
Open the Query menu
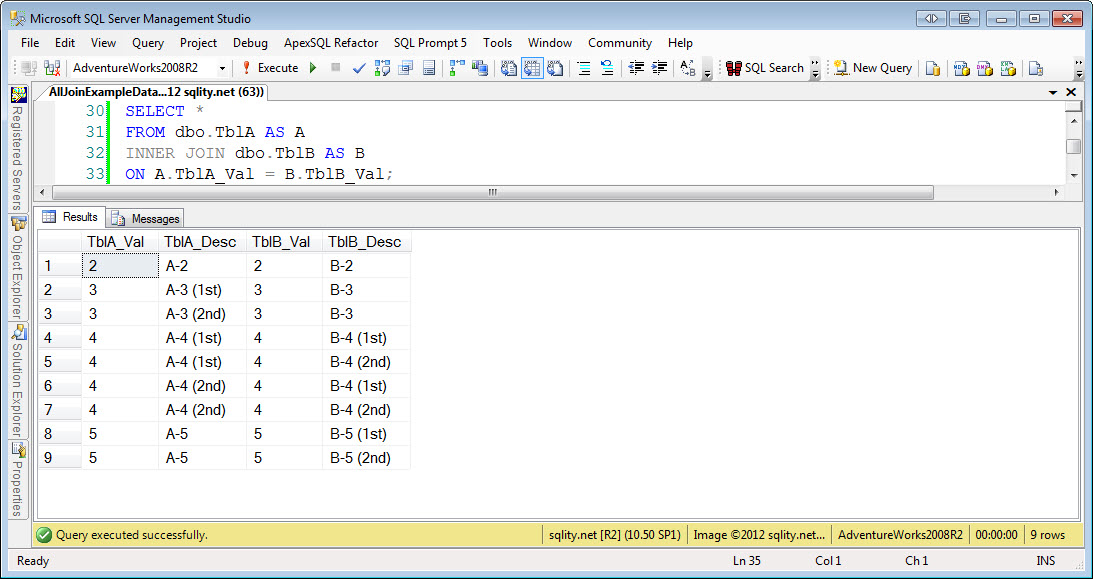click(x=148, y=43)
